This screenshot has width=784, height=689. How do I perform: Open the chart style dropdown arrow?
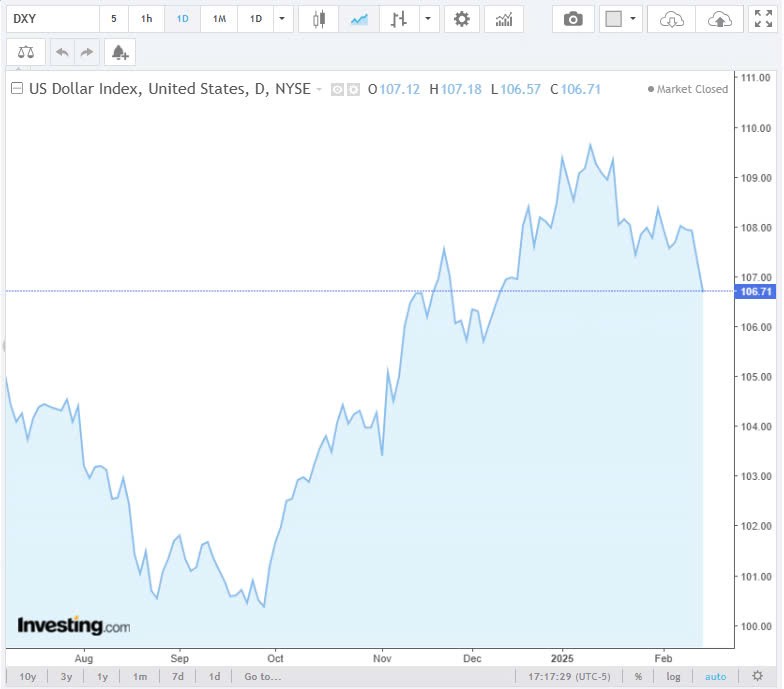429,19
